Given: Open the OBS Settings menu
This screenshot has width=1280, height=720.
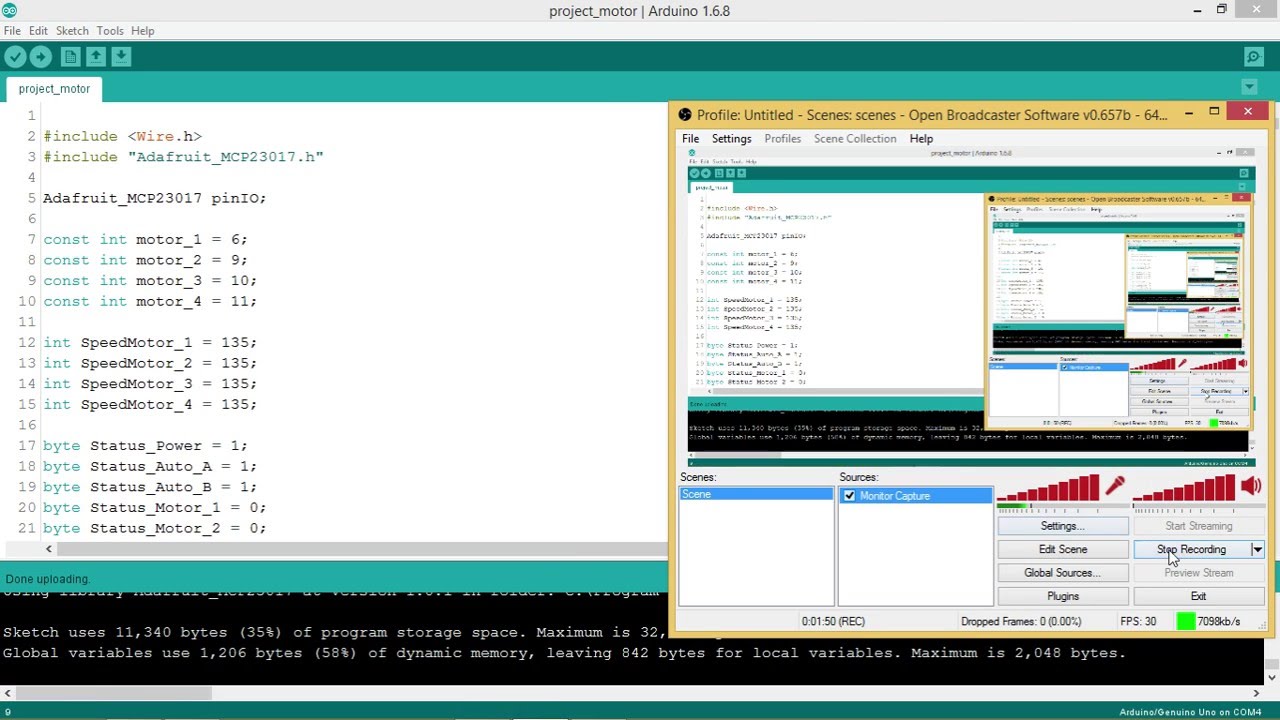Looking at the screenshot, I should click(731, 139).
